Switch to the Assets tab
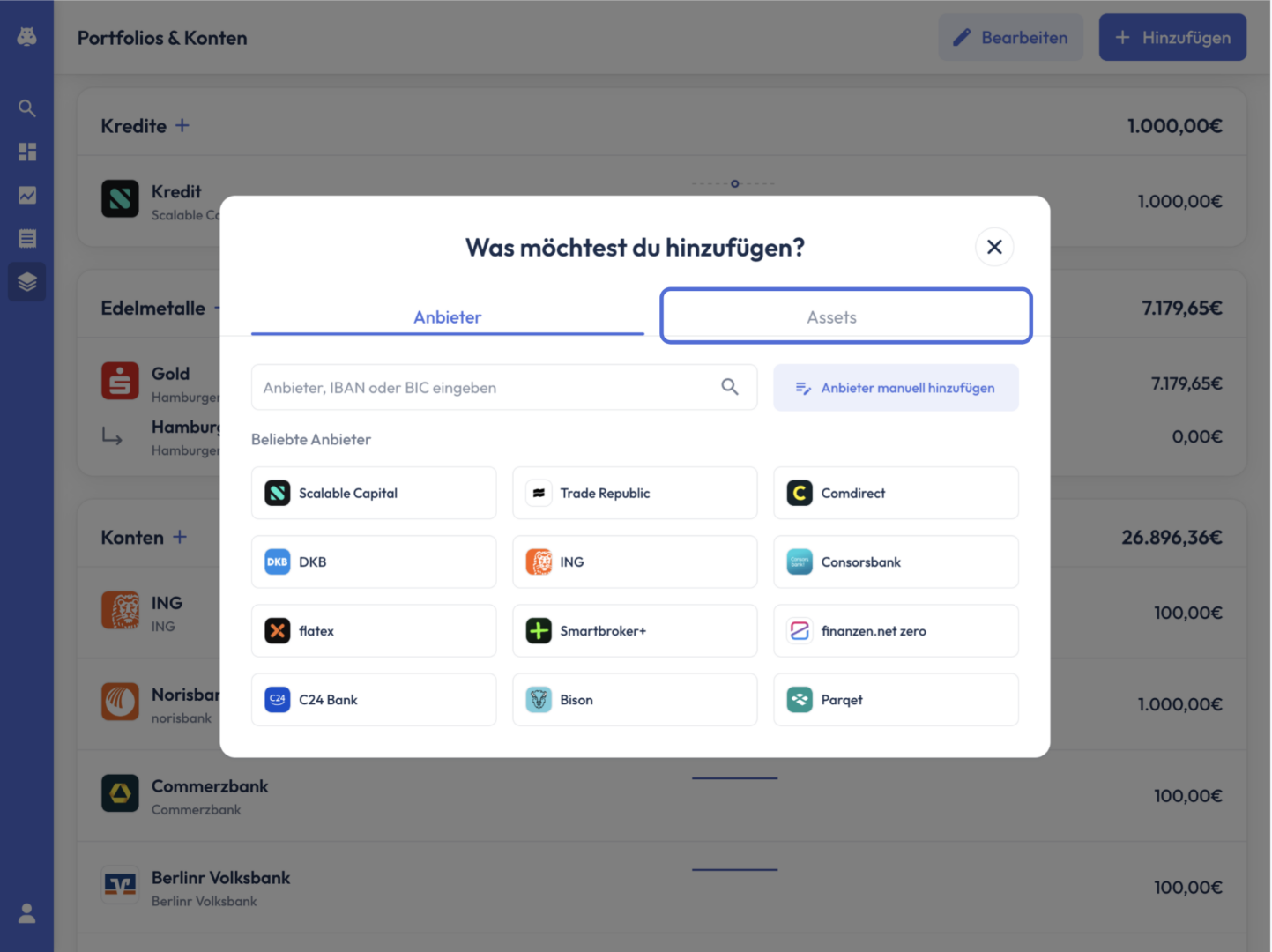 (x=846, y=316)
